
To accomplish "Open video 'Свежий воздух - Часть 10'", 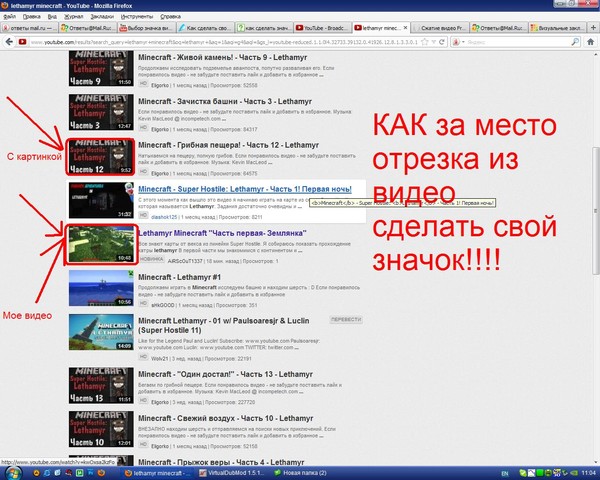I will tap(225, 418).
